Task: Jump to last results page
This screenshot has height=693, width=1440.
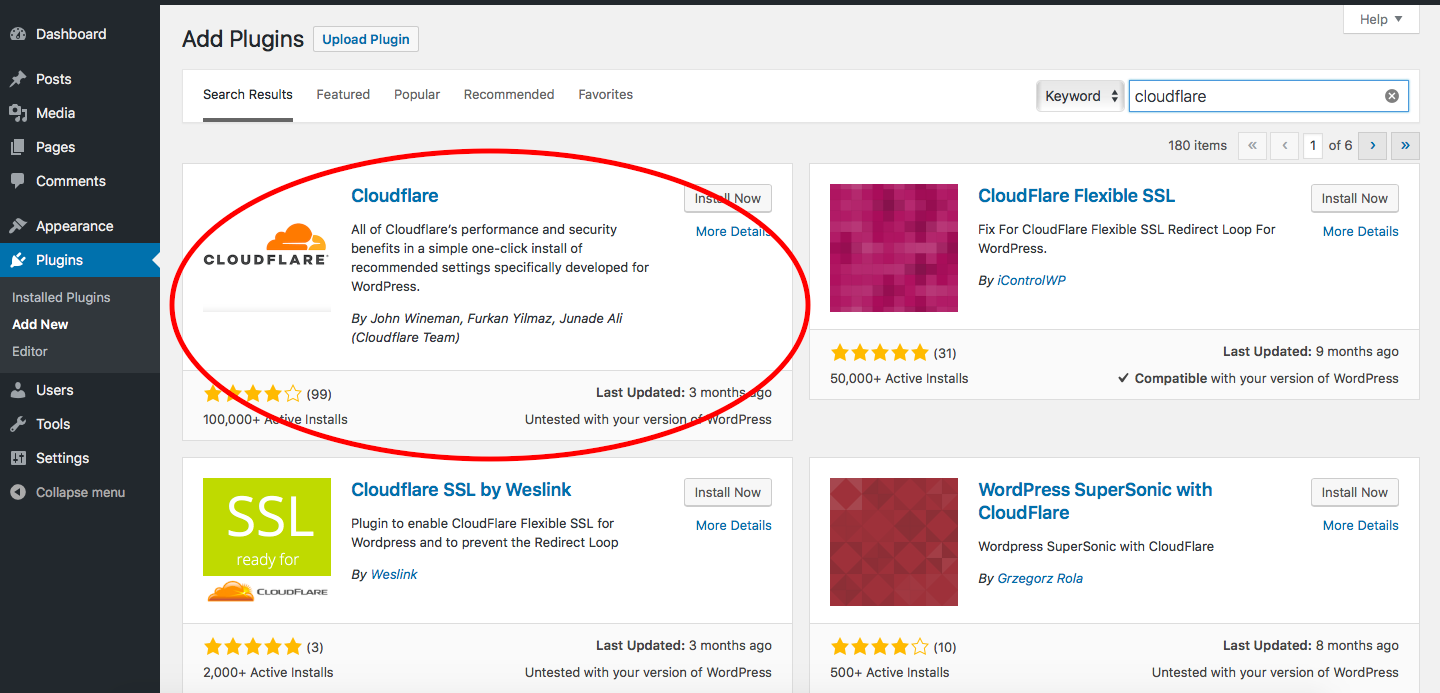Action: coord(1405,145)
